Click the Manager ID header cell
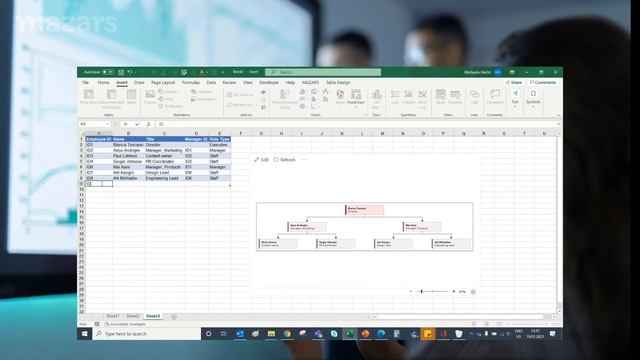The height and width of the screenshot is (360, 640). tap(196, 139)
